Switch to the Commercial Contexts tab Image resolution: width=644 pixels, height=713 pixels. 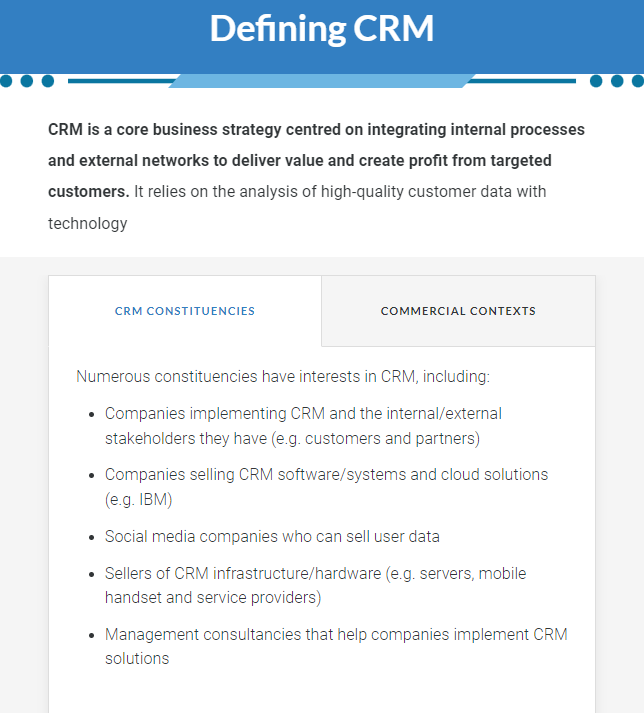[x=458, y=311]
